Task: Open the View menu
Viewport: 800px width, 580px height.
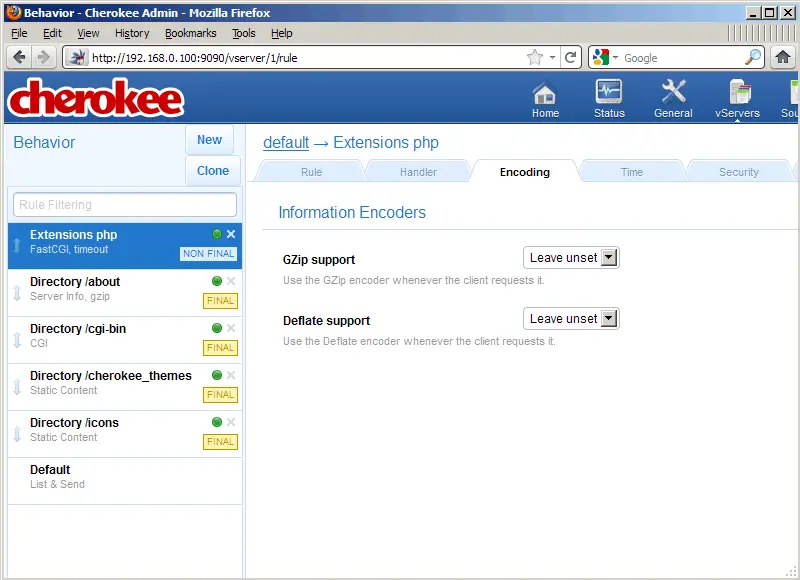Action: point(88,33)
